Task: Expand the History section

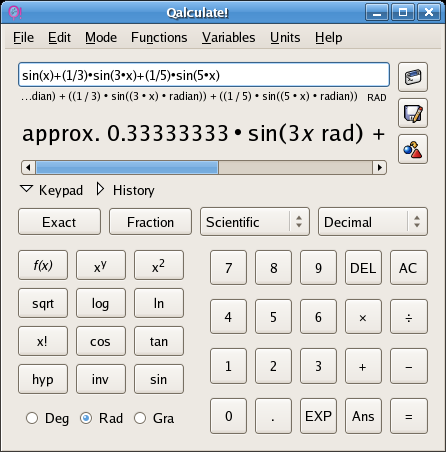Action: point(125,190)
